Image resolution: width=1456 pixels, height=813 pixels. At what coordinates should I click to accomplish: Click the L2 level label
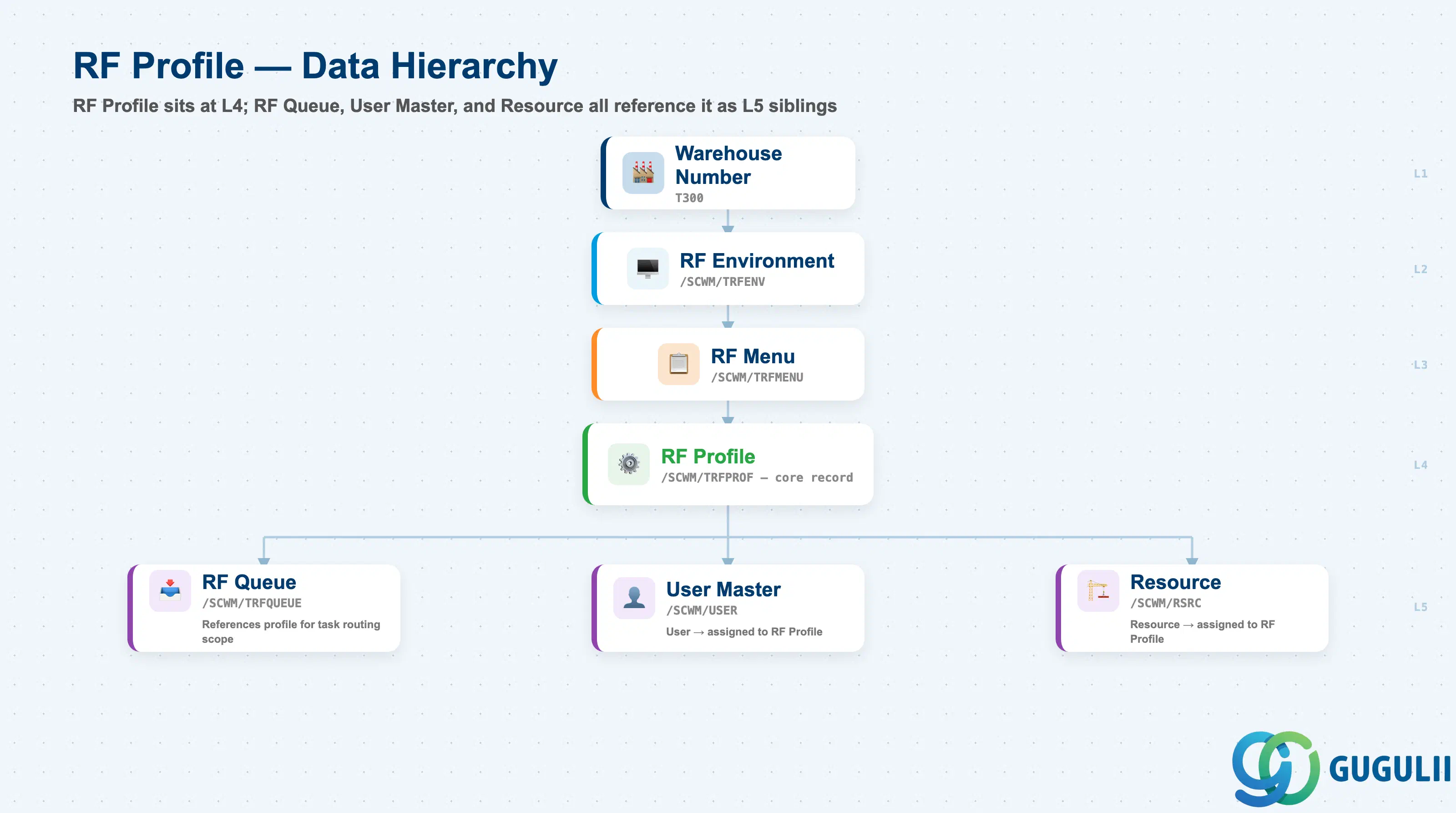pos(1421,269)
